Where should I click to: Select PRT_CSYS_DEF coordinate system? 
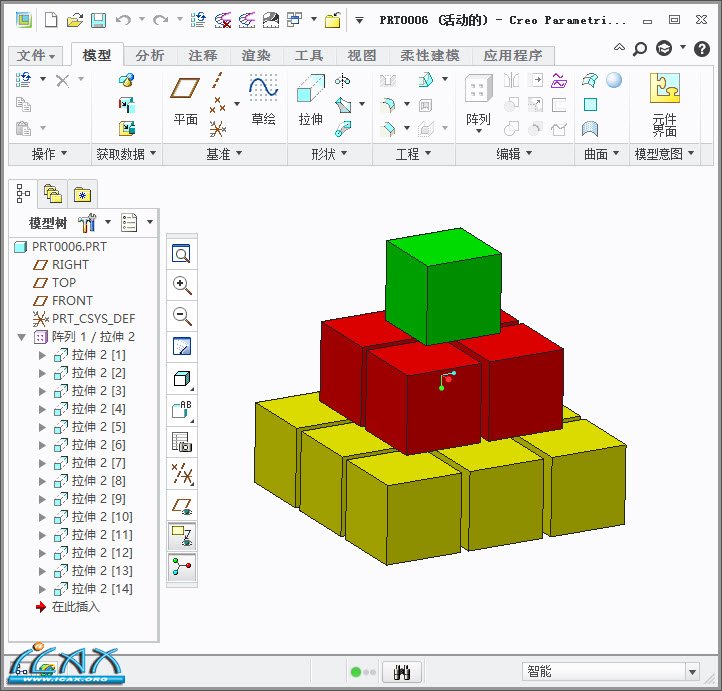(84, 319)
